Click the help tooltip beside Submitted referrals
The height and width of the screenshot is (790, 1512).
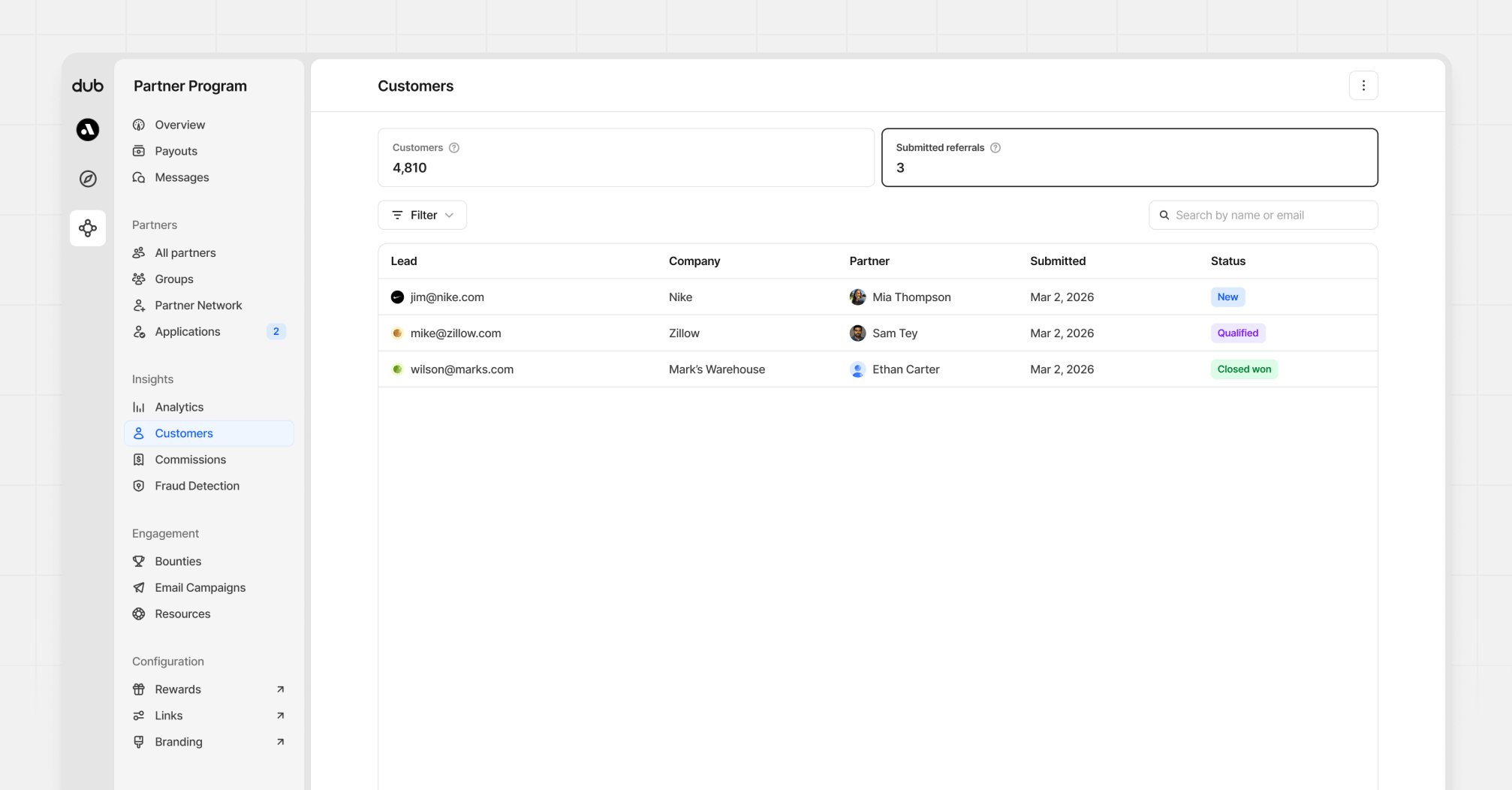click(995, 147)
